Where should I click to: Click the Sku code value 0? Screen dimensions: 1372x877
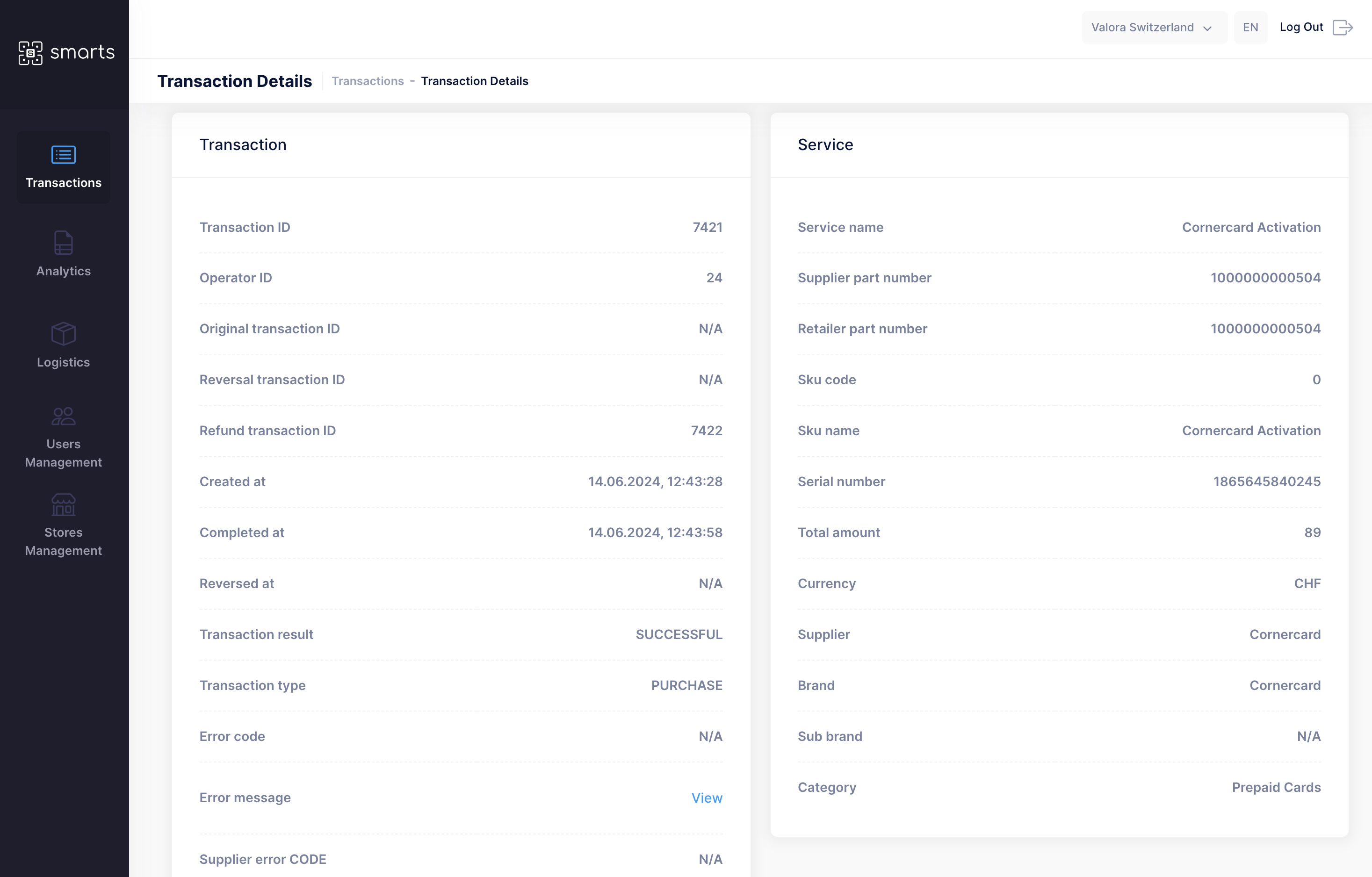tap(1317, 380)
